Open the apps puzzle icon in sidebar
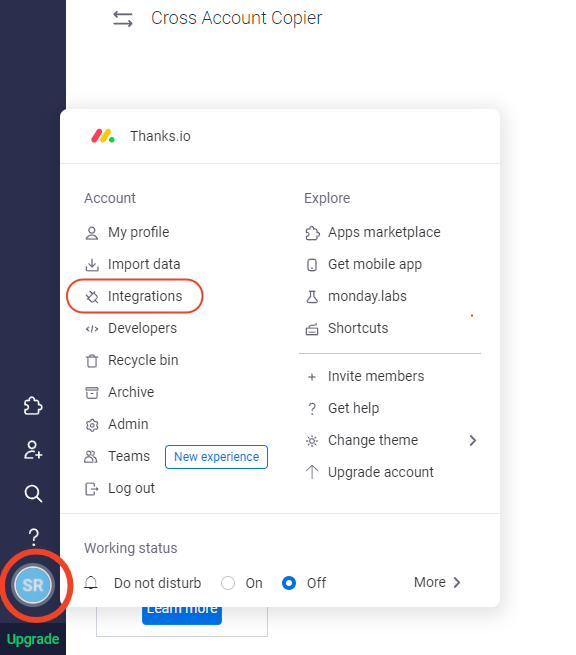Image resolution: width=576 pixels, height=655 pixels. tap(33, 406)
